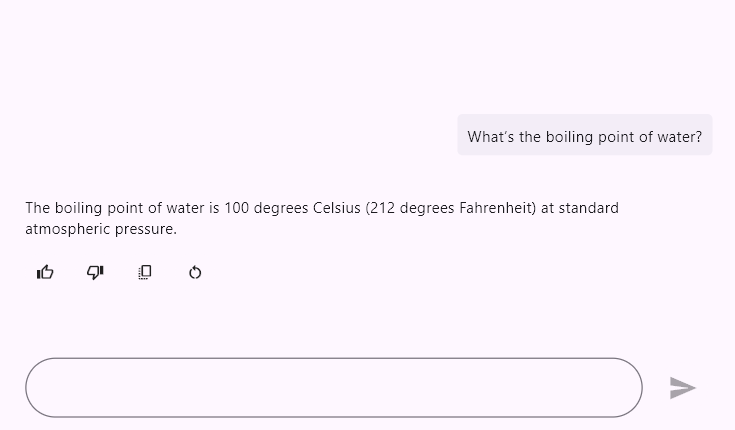Copy the assistant's response
The width and height of the screenshot is (735, 430).
pos(145,272)
